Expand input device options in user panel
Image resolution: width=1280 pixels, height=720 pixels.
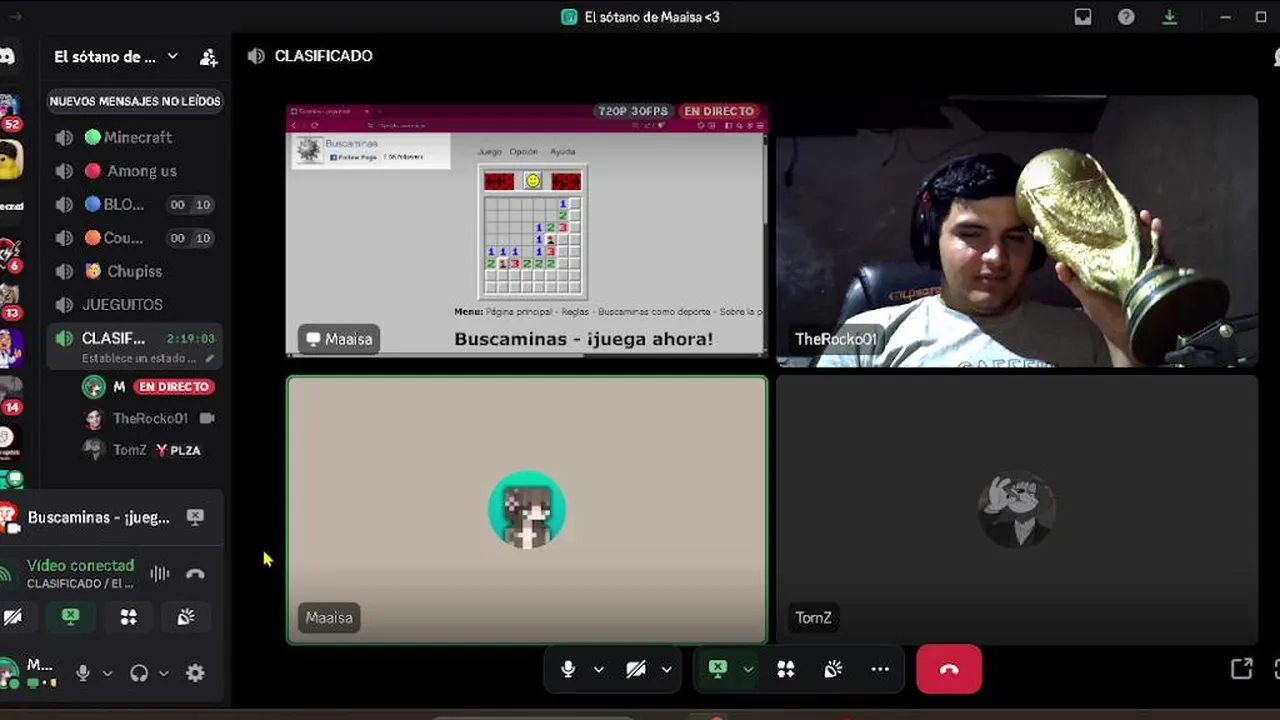(x=107, y=673)
